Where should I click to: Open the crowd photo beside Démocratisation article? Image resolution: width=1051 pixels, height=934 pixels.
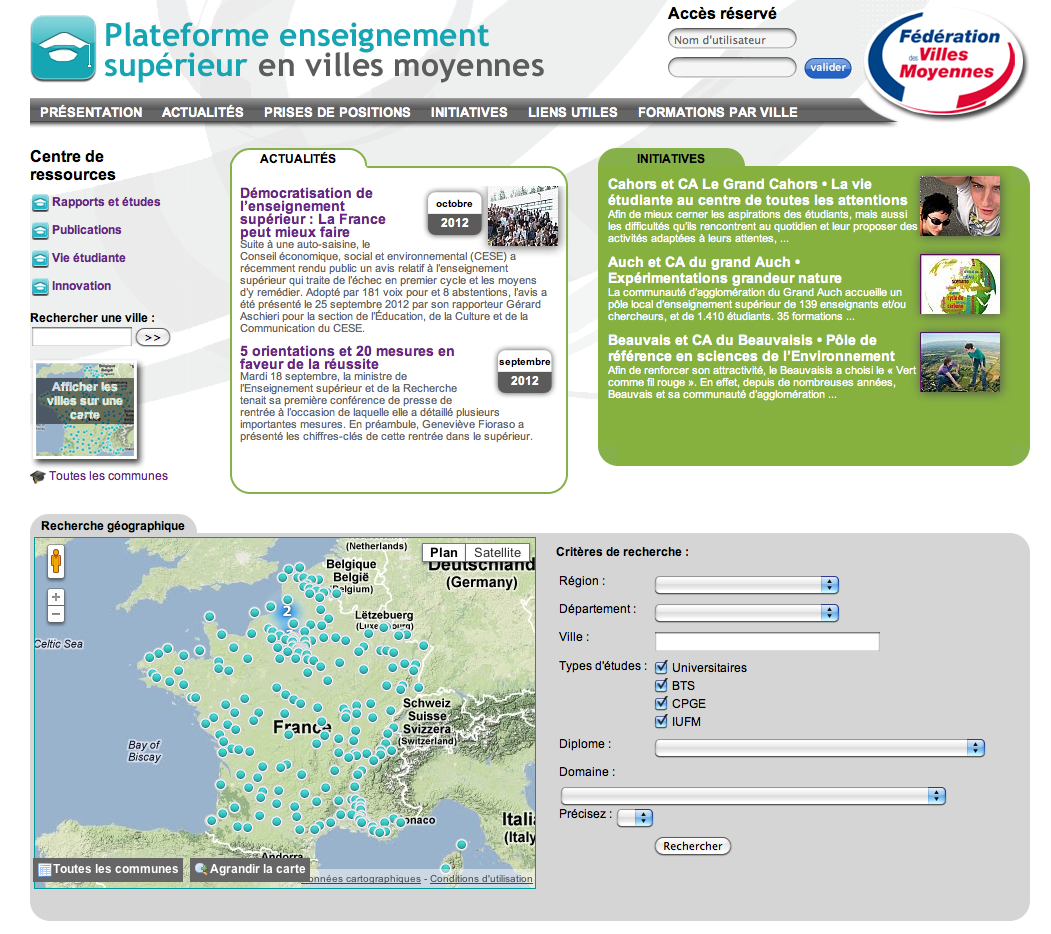523,216
